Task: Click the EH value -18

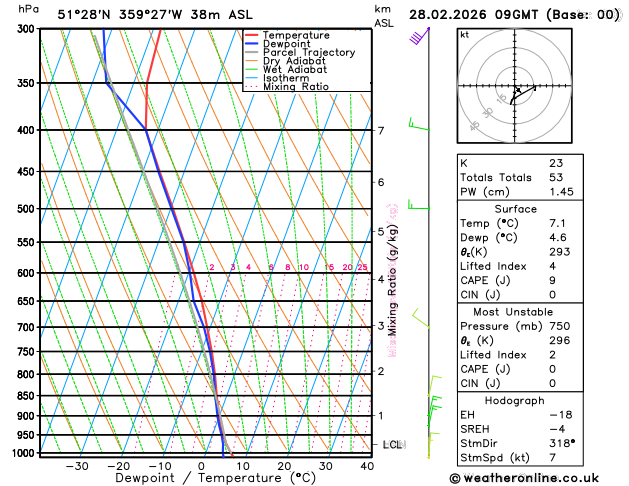Action: click(x=561, y=415)
